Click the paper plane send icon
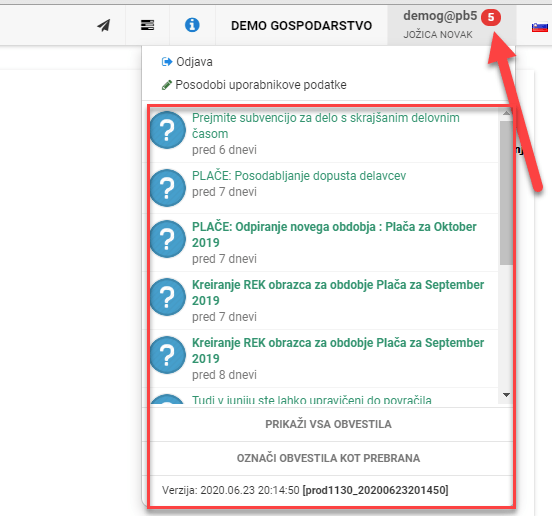552x516 pixels. tap(104, 25)
